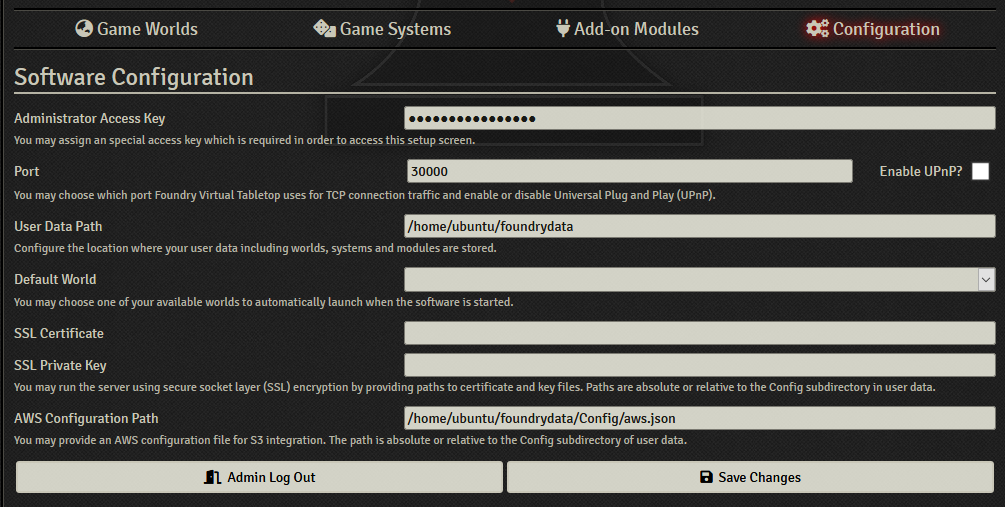Open the Game Worlds tab
This screenshot has height=507, width=1005.
137,29
